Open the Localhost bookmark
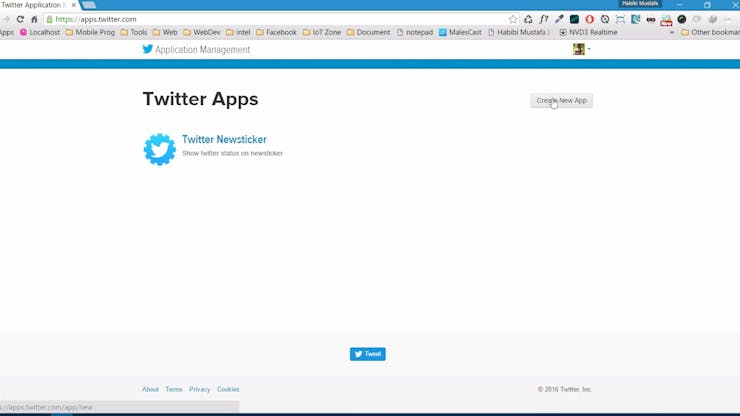Screen dimensions: 740x416 40,32
